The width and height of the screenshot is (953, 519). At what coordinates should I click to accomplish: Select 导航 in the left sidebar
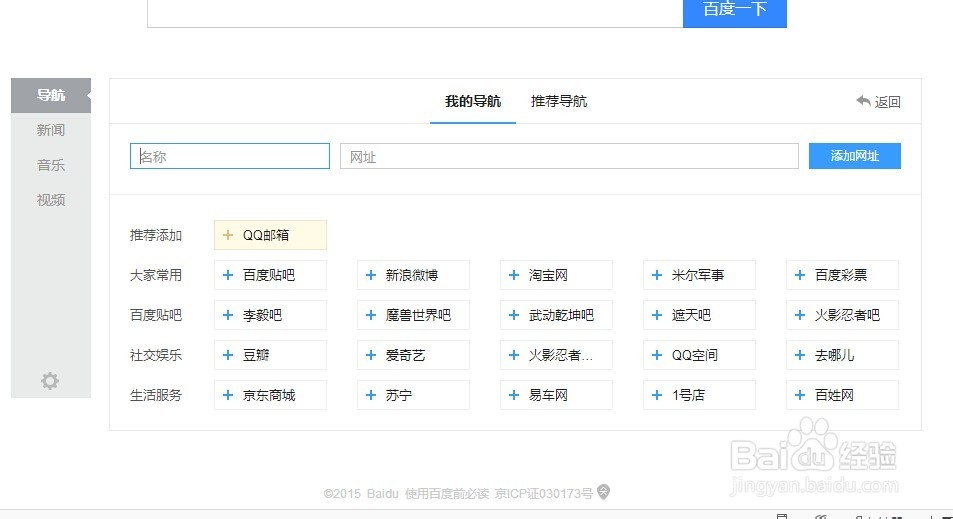[x=51, y=95]
